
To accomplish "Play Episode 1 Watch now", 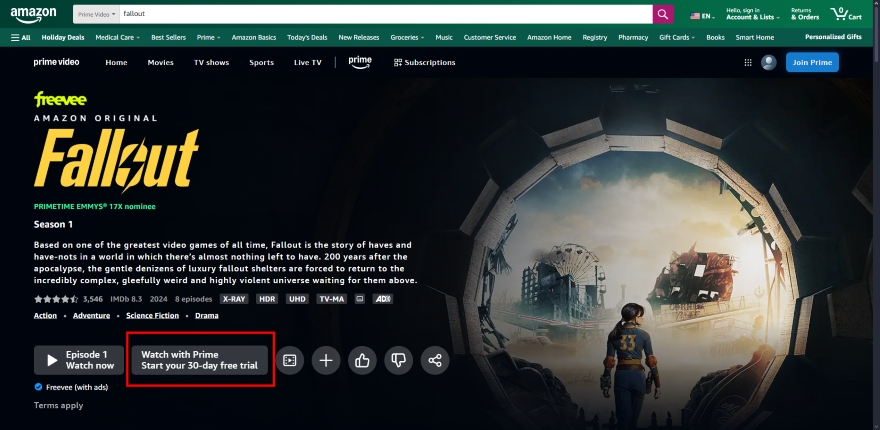I will [79, 360].
